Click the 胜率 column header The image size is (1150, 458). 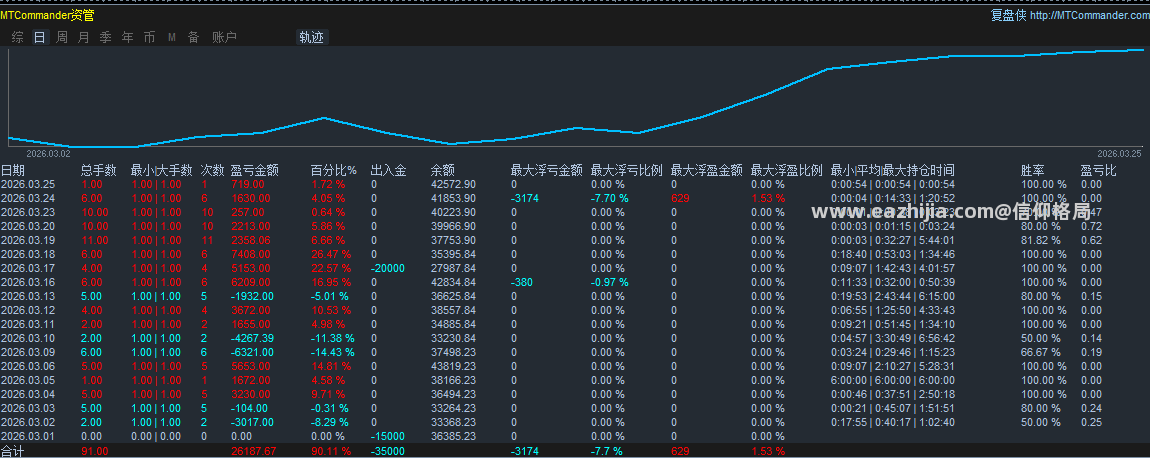coord(1033,170)
